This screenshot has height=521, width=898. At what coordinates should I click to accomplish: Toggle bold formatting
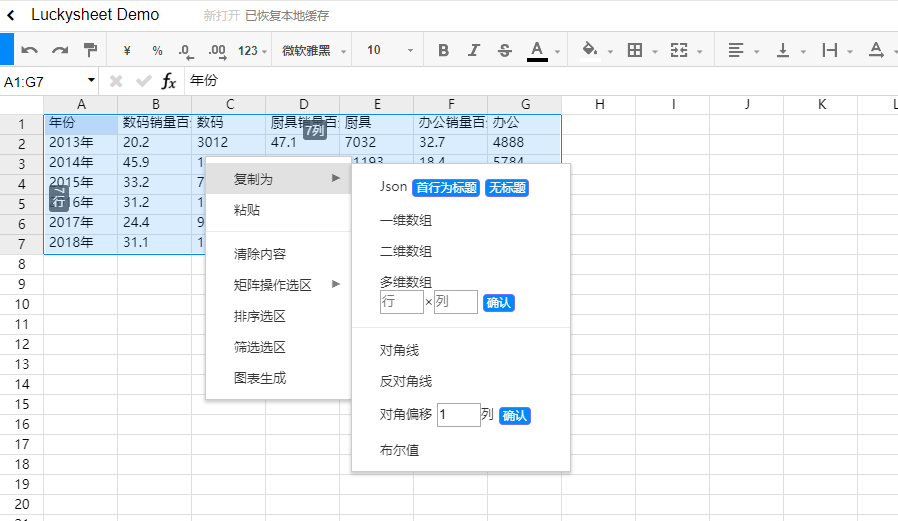pos(443,50)
